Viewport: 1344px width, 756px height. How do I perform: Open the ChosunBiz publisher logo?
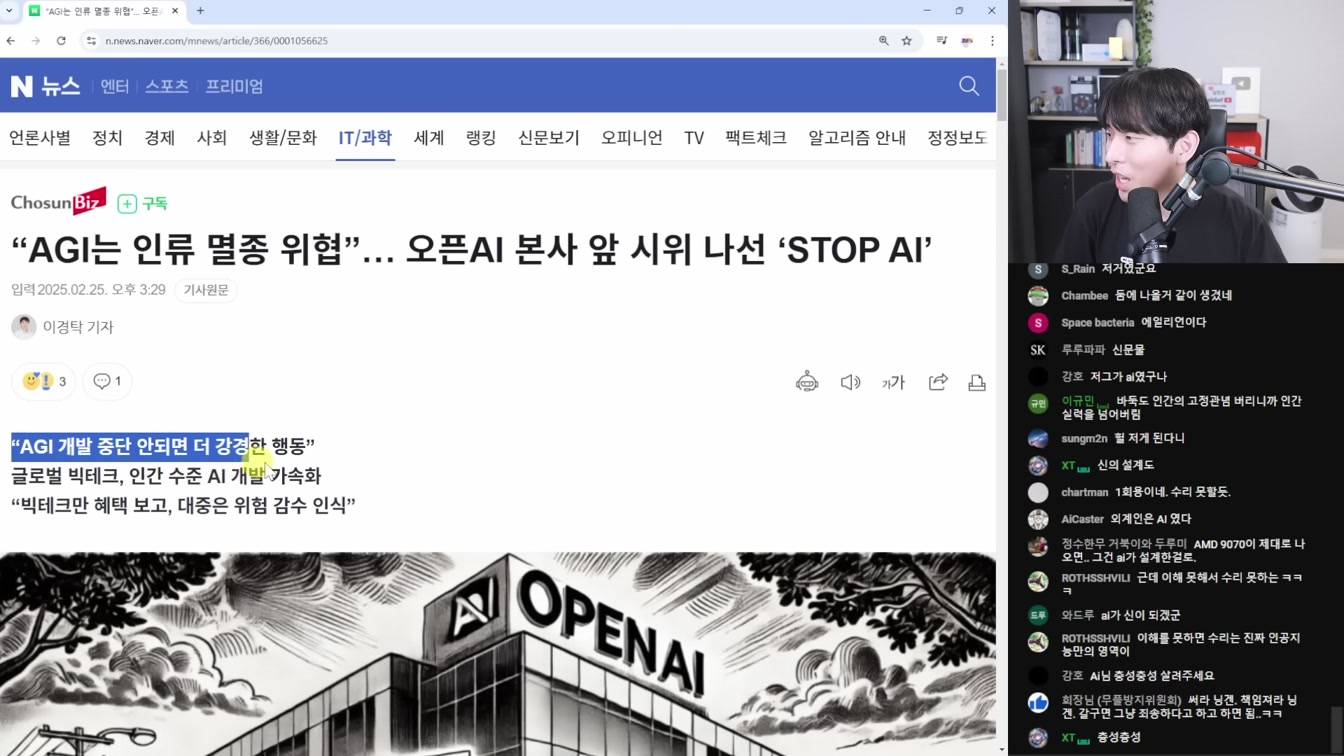58,202
